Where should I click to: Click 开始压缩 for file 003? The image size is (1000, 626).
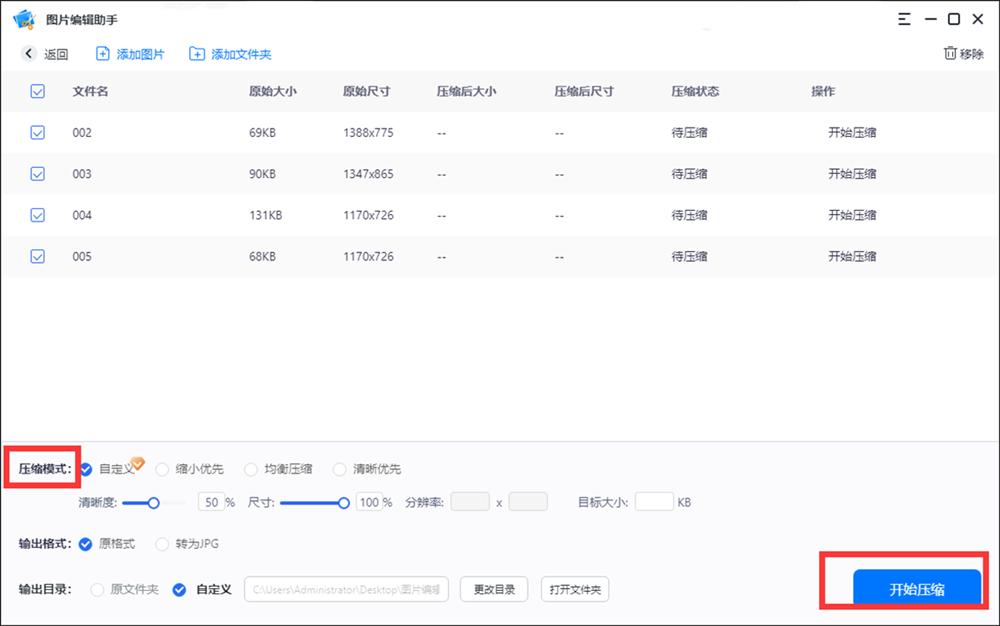(851, 173)
